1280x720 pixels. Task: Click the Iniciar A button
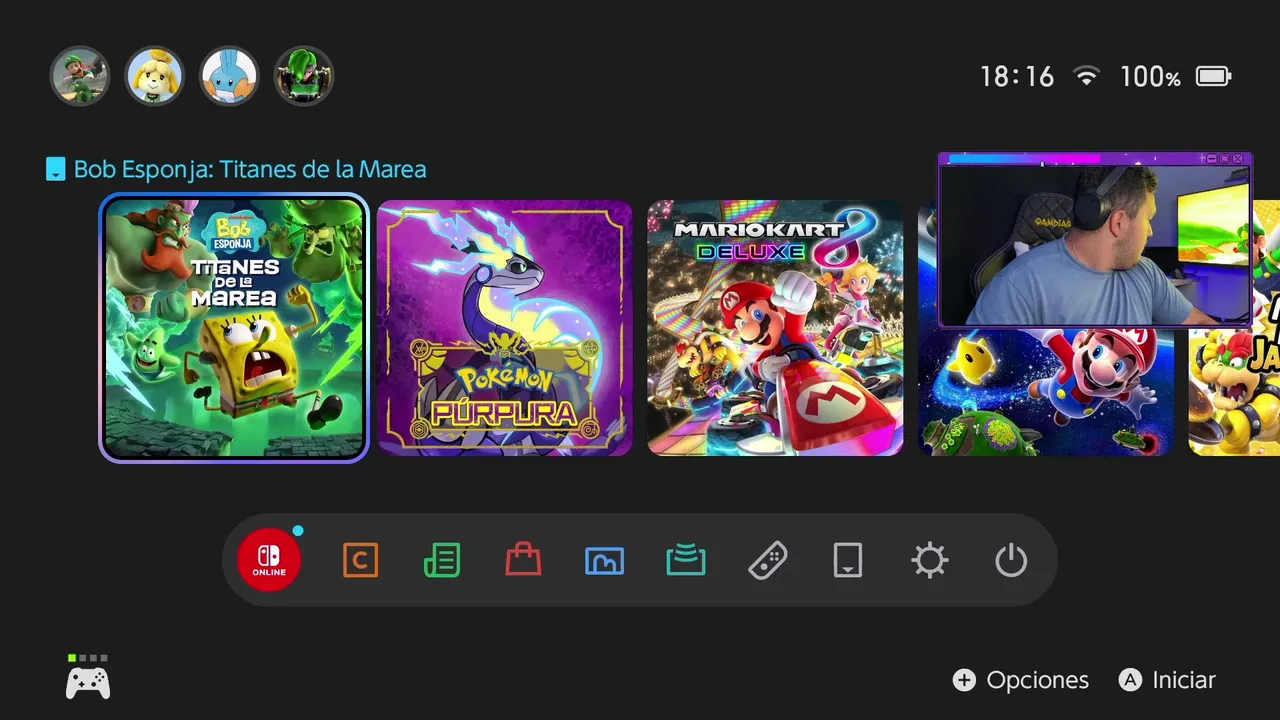[x=1167, y=680]
